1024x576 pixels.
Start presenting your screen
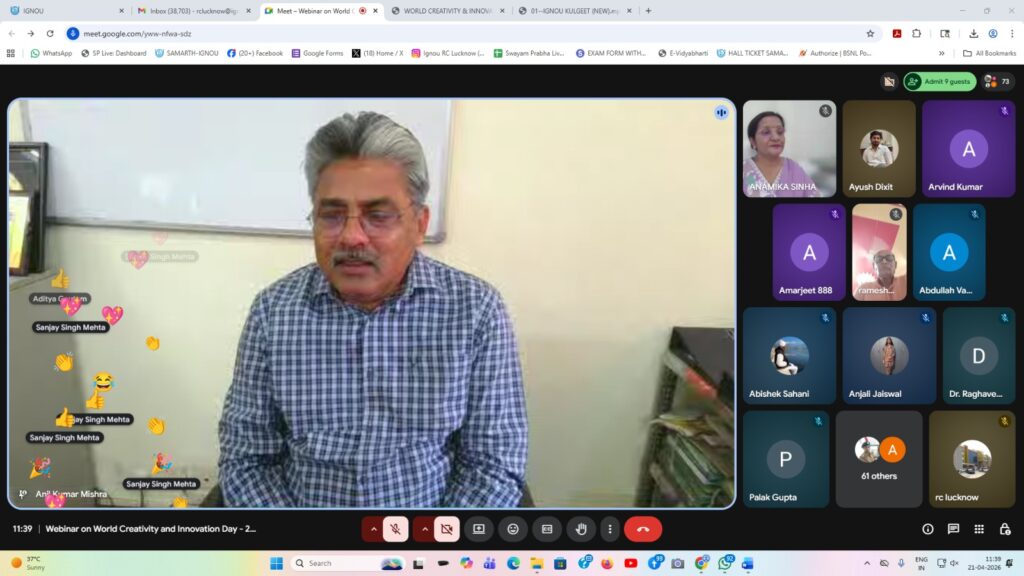479,529
